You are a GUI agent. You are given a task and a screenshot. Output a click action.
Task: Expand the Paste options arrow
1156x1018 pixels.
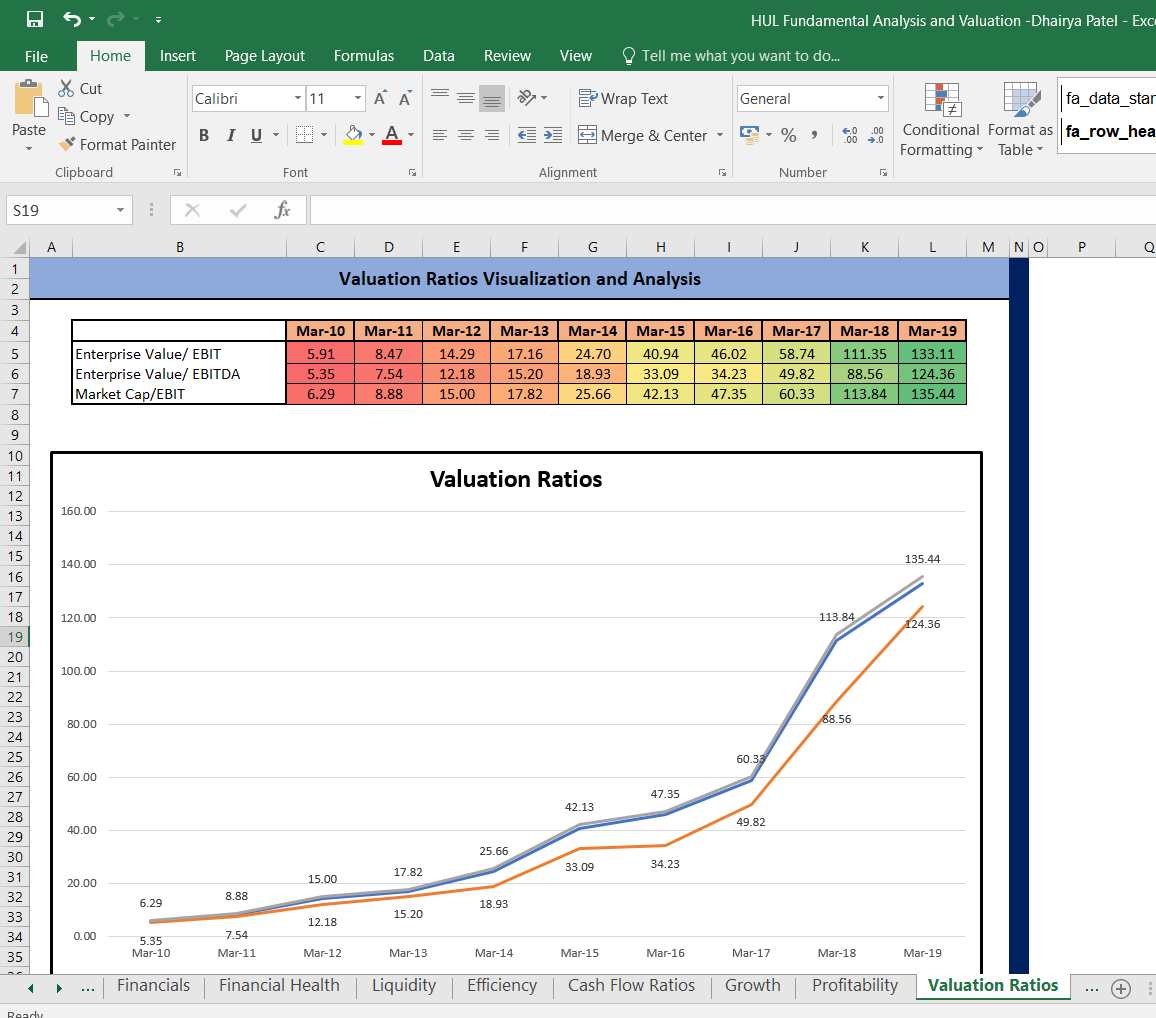click(29, 149)
